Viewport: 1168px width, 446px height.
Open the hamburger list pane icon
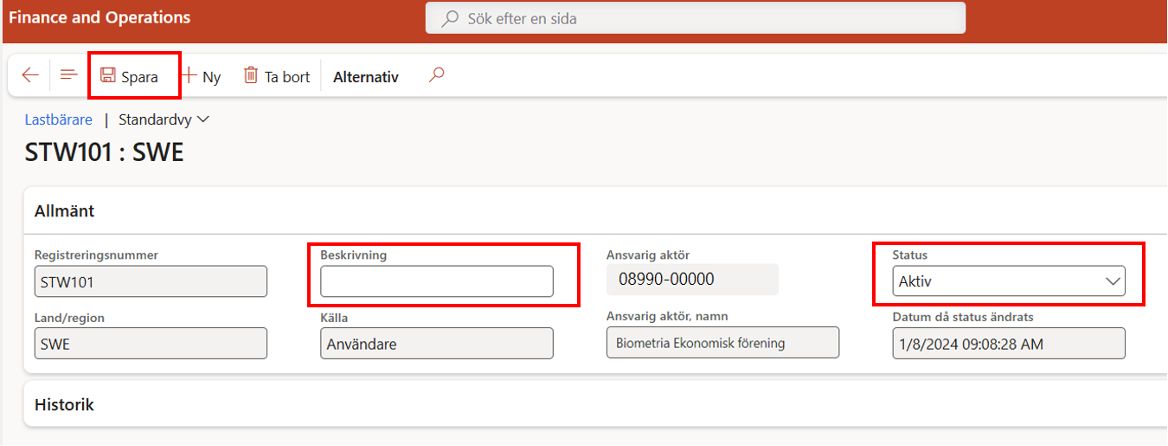pyautogui.click(x=69, y=75)
